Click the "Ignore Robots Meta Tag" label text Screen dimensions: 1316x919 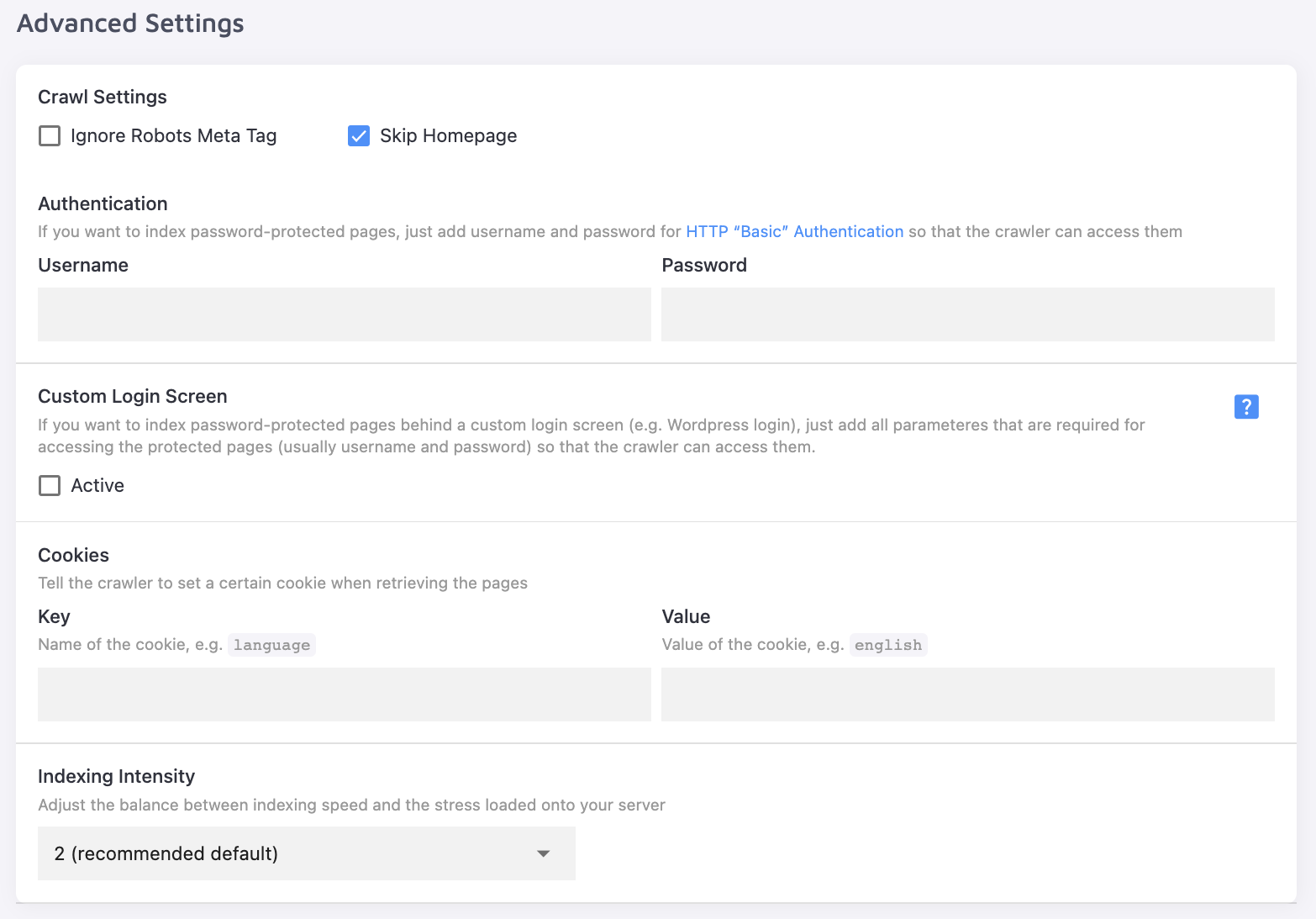173,136
